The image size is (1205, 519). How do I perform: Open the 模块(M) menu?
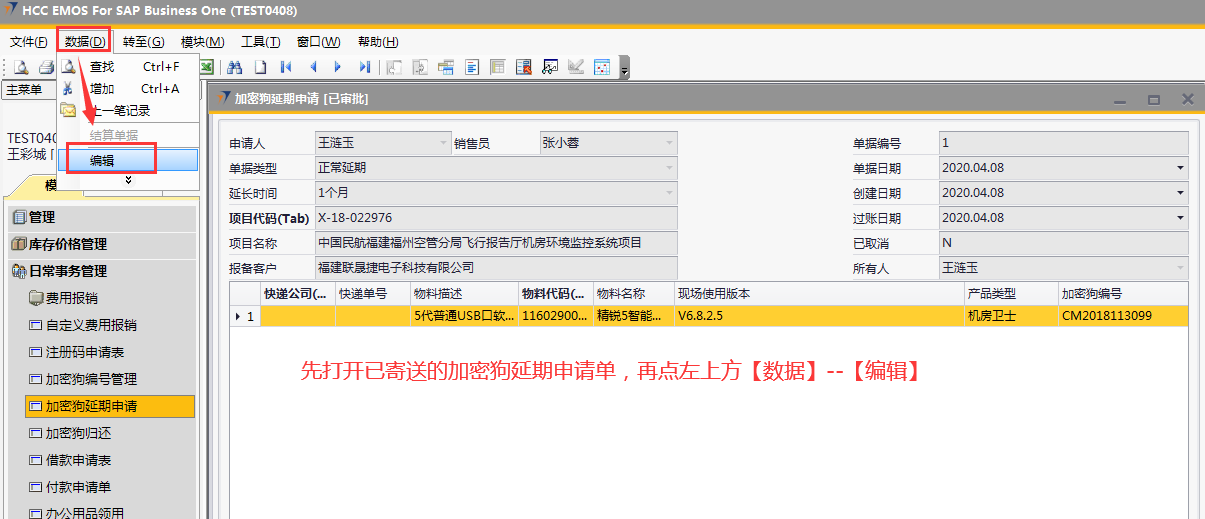[202, 42]
